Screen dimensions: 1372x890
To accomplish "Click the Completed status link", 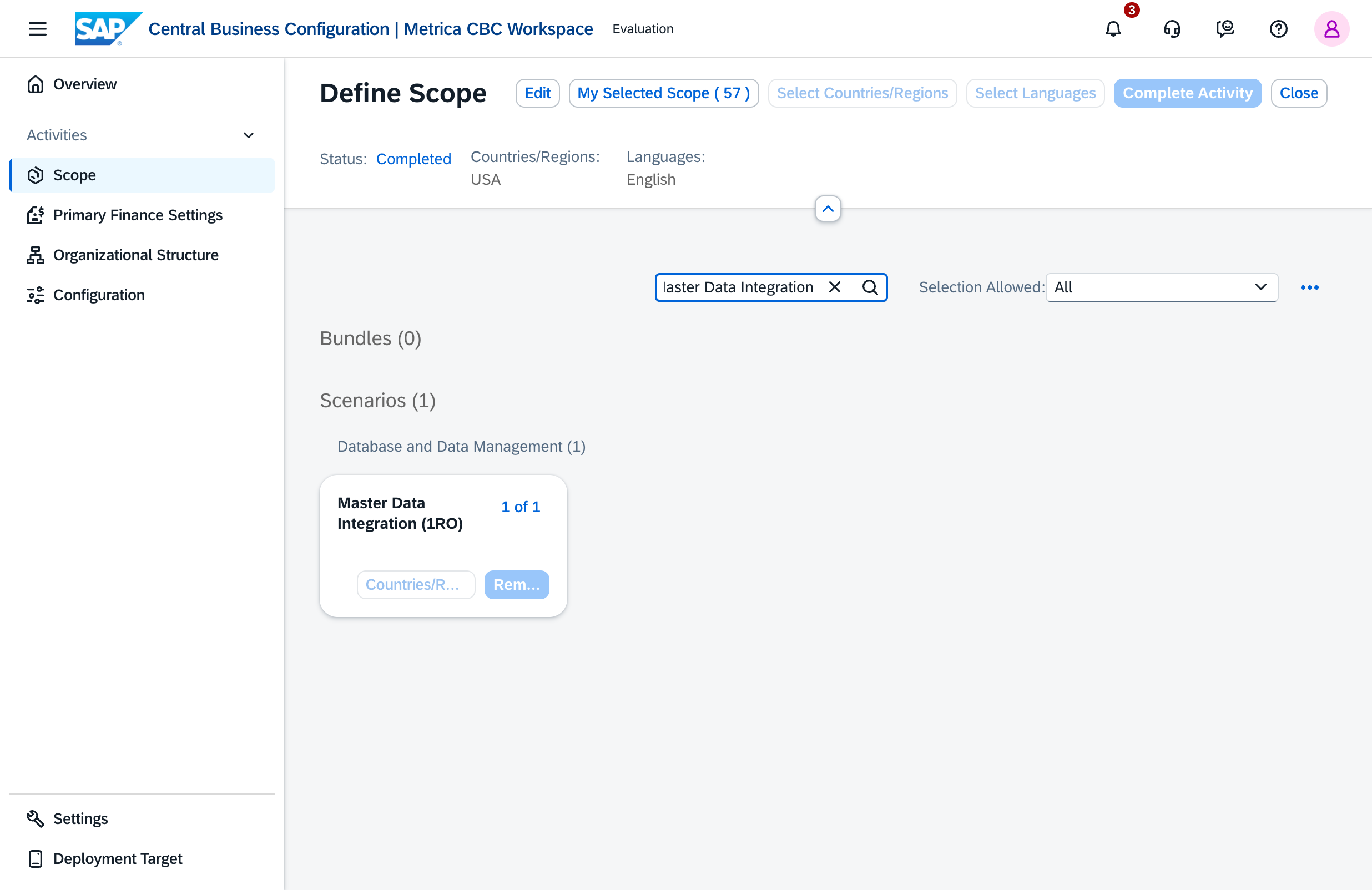I will [413, 159].
